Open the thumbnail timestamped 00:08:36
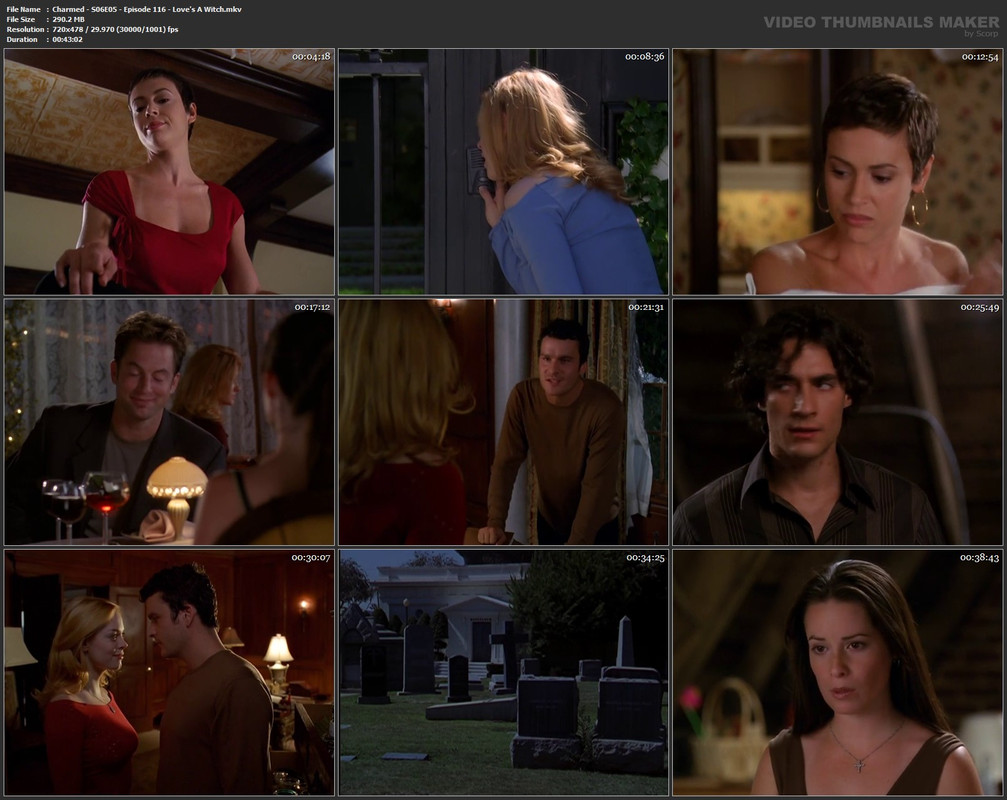Image resolution: width=1007 pixels, height=800 pixels. (504, 172)
